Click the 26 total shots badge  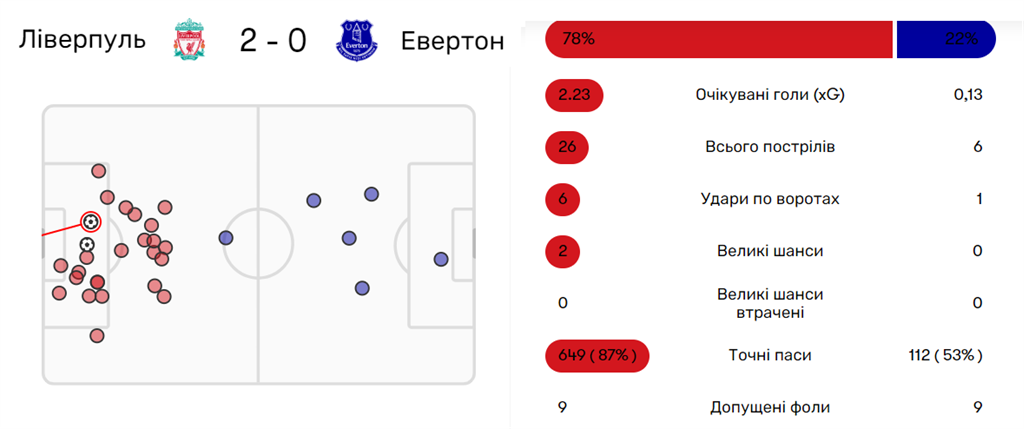click(x=567, y=147)
